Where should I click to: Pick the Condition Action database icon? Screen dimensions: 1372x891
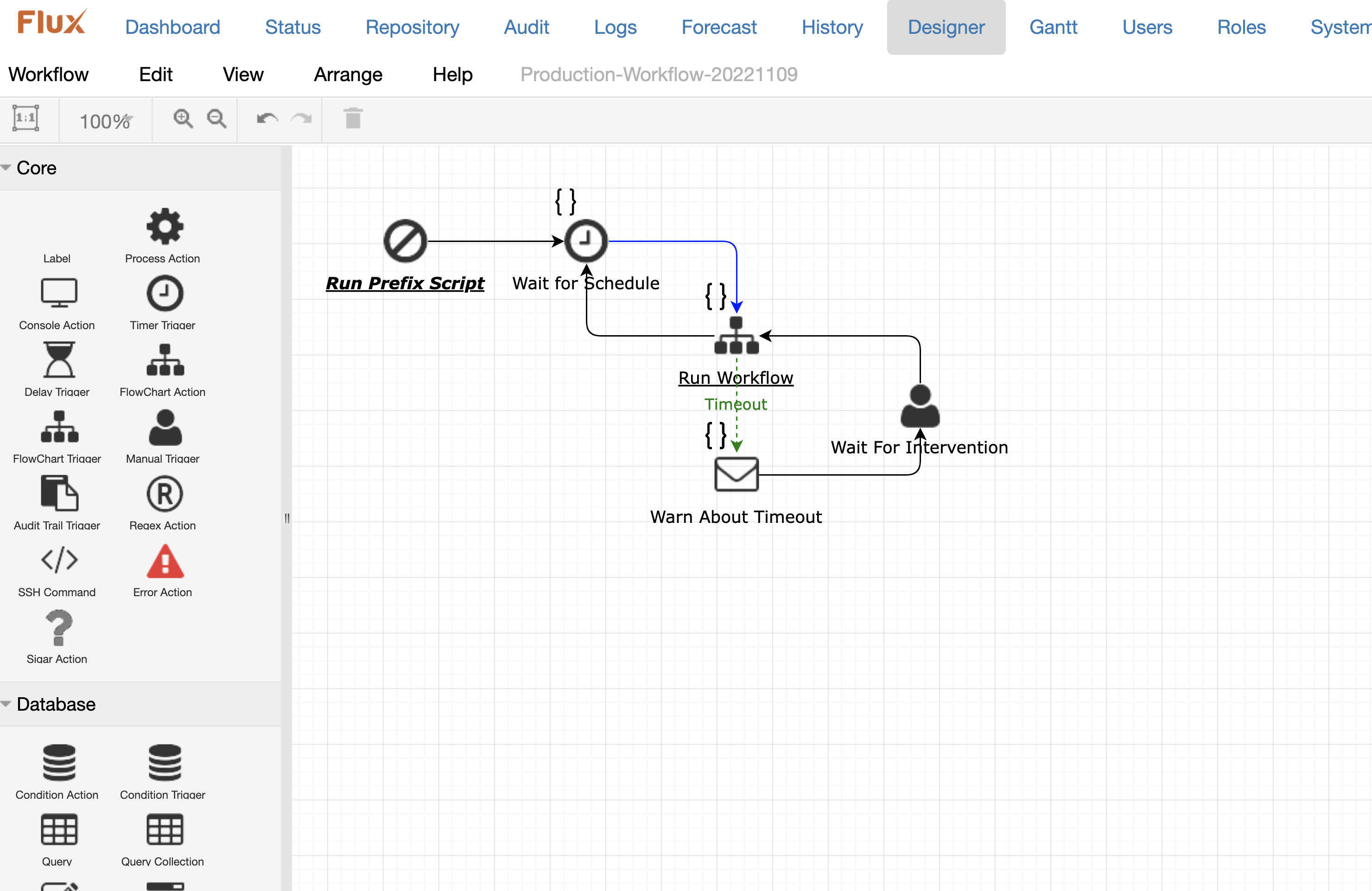[x=59, y=763]
